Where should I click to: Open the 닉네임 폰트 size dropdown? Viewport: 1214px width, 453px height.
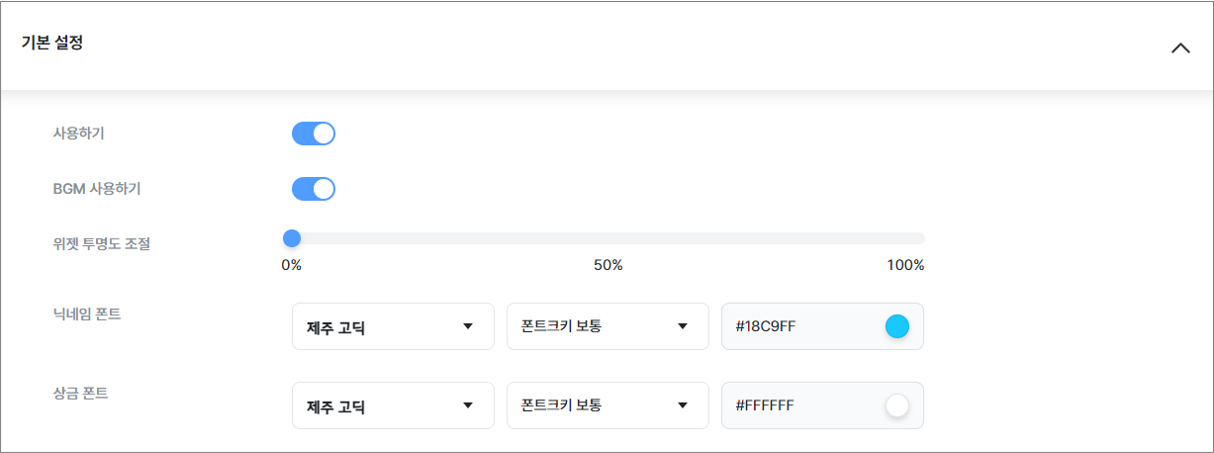[x=607, y=327]
